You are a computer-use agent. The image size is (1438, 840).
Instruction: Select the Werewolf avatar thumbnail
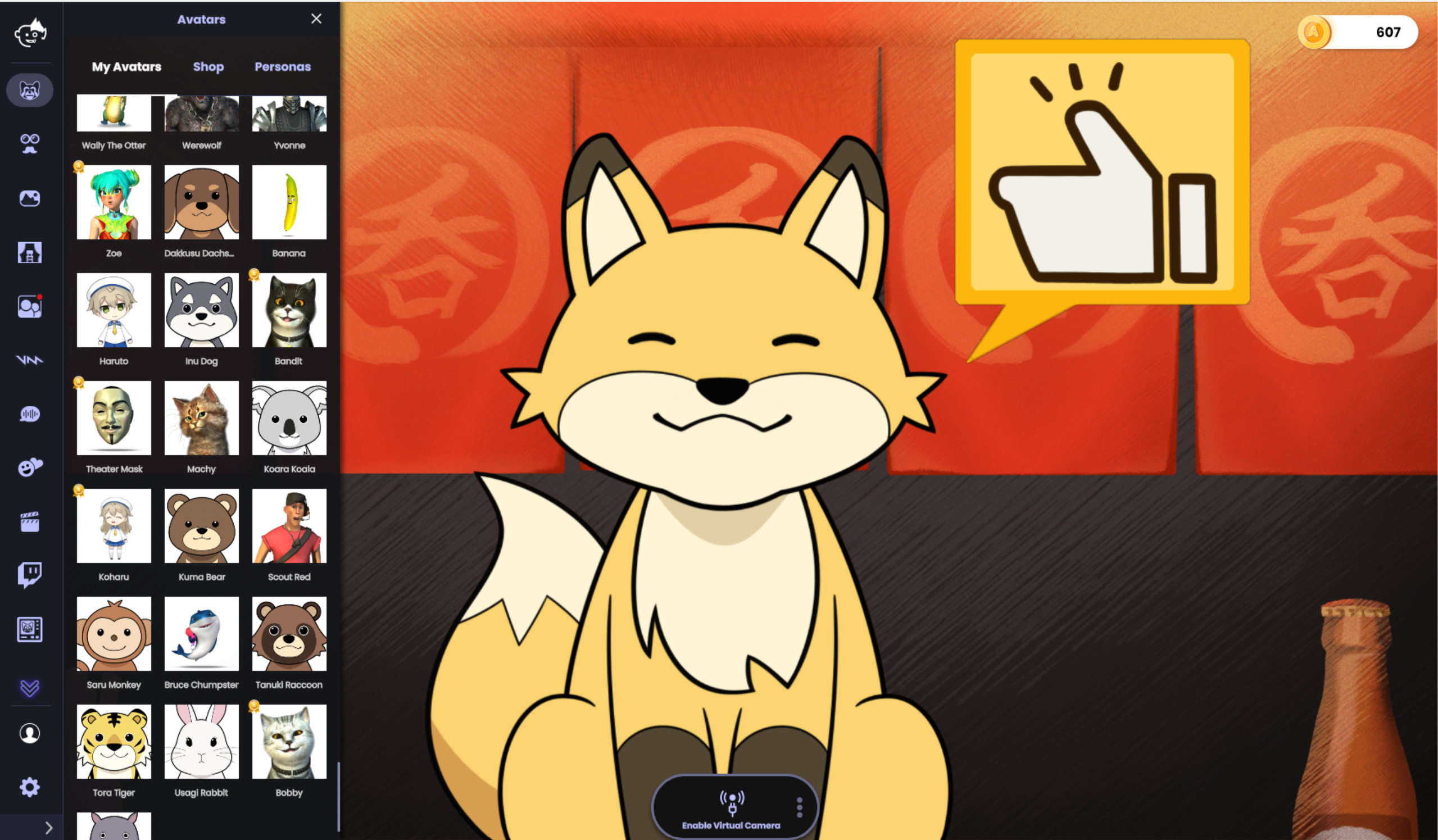201,113
